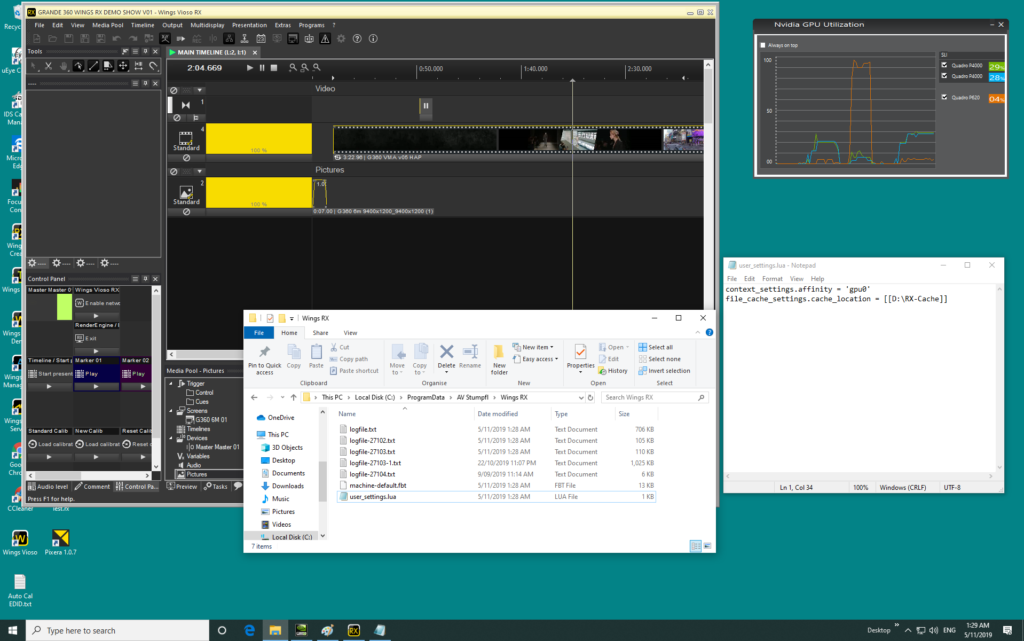This screenshot has height=641, width=1024.
Task: Stop timeline playback with the Stop button
Action: tap(274, 68)
